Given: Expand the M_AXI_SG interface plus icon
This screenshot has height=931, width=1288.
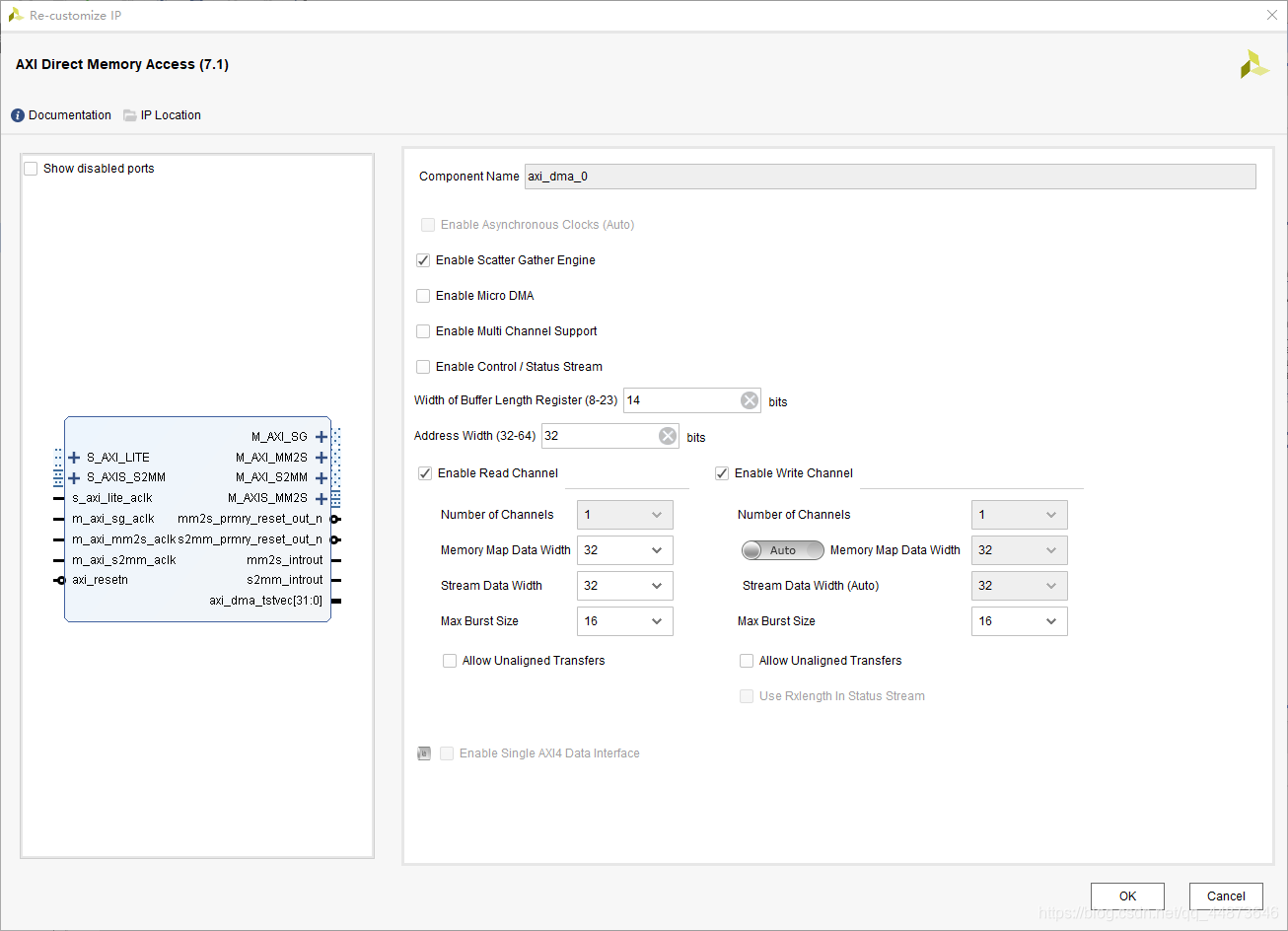Looking at the screenshot, I should 322,437.
